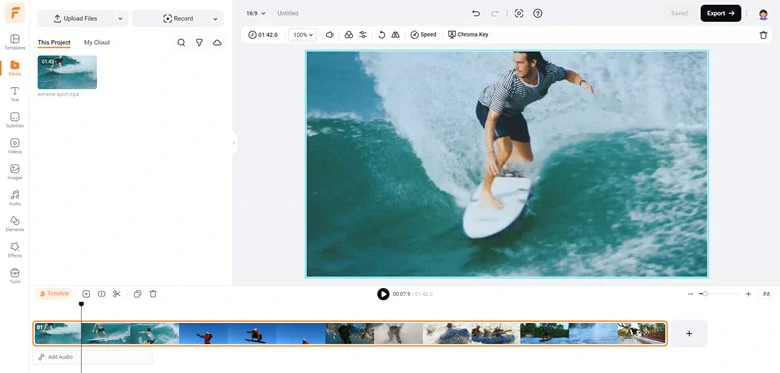The width and height of the screenshot is (780, 373).
Task: Open the Speed settings
Action: pyautogui.click(x=423, y=35)
